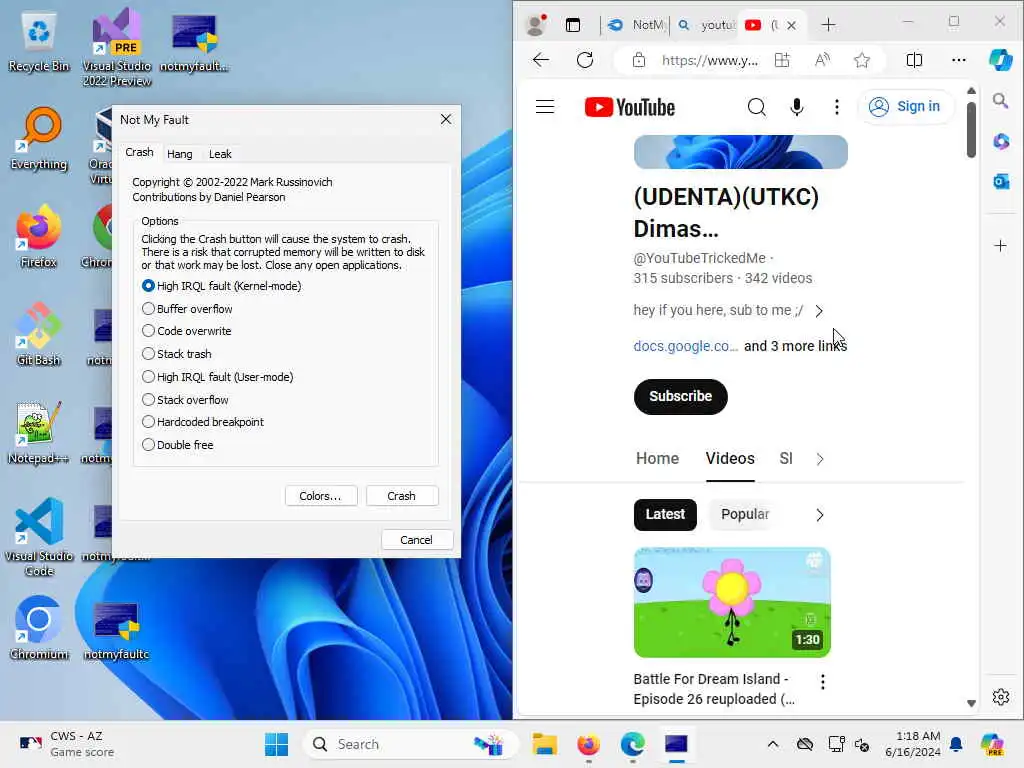The height and width of the screenshot is (768, 1024).
Task: Open docs.google.co... channel link
Action: 685,346
